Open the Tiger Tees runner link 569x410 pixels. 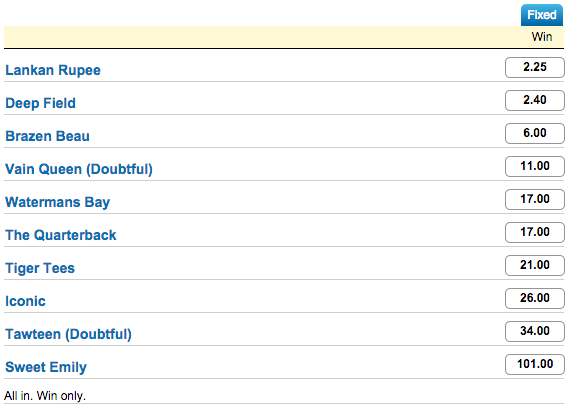[40, 268]
